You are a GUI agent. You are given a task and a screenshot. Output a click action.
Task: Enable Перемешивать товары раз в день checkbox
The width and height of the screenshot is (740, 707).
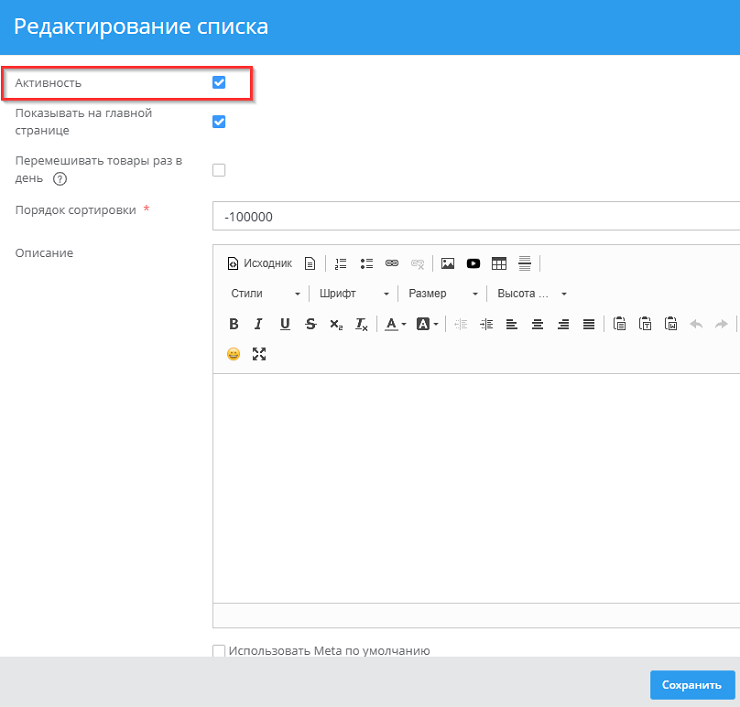(219, 170)
